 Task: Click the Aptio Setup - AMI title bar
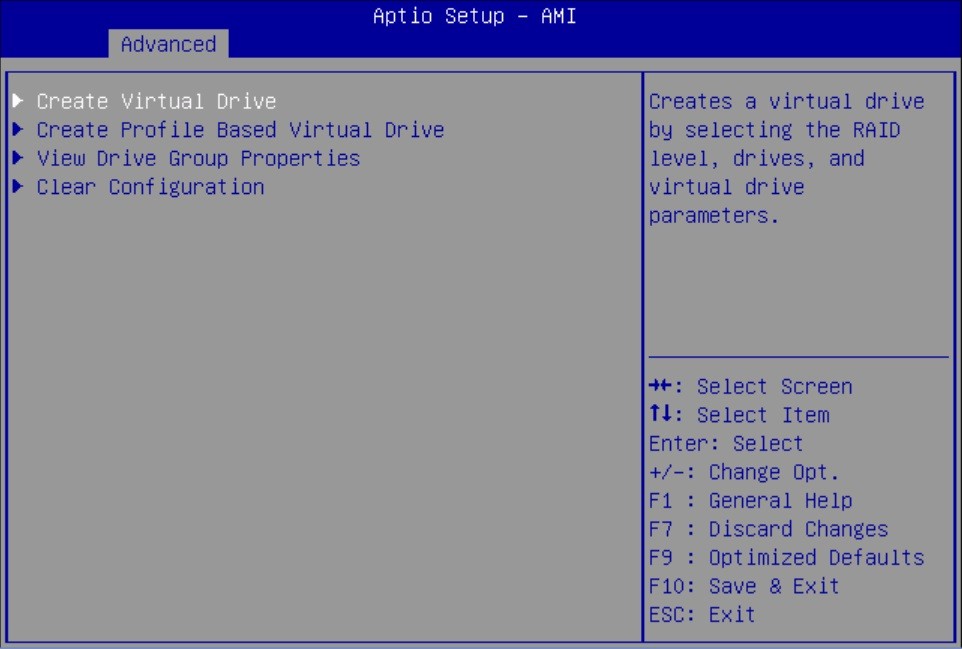(x=481, y=16)
